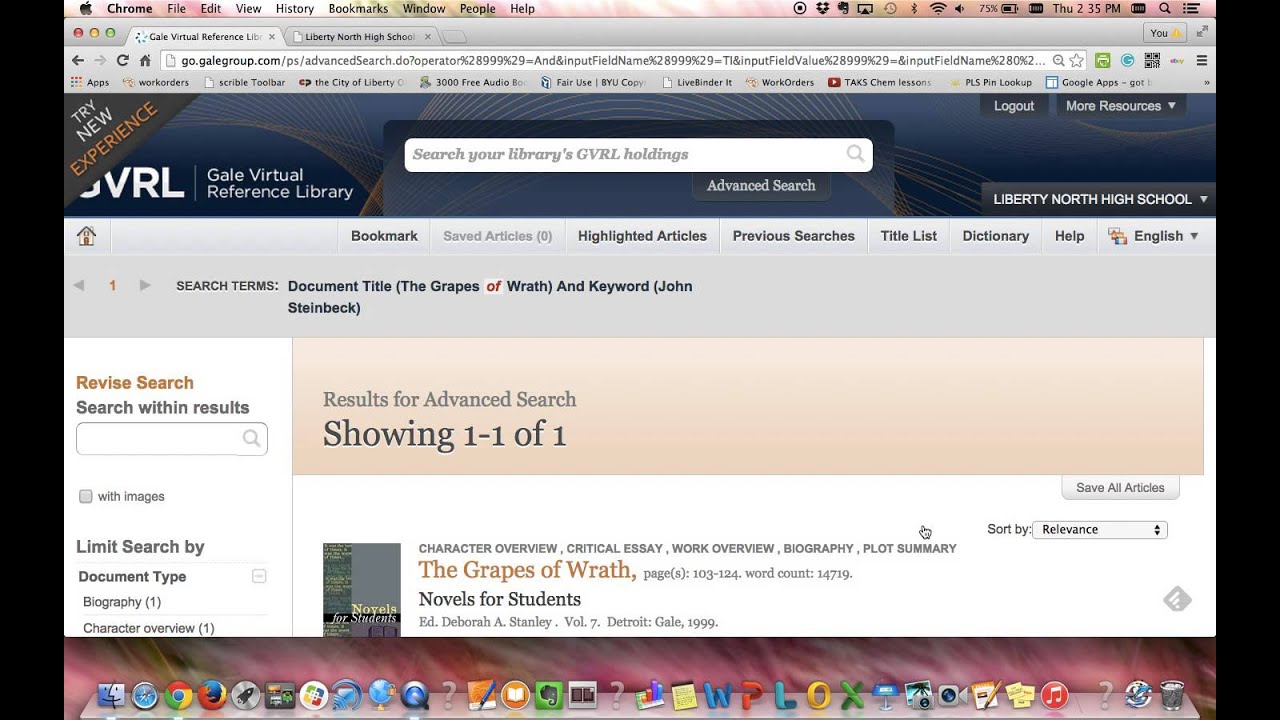The image size is (1280, 720).
Task: Click the green printer extension icon
Action: [1102, 60]
